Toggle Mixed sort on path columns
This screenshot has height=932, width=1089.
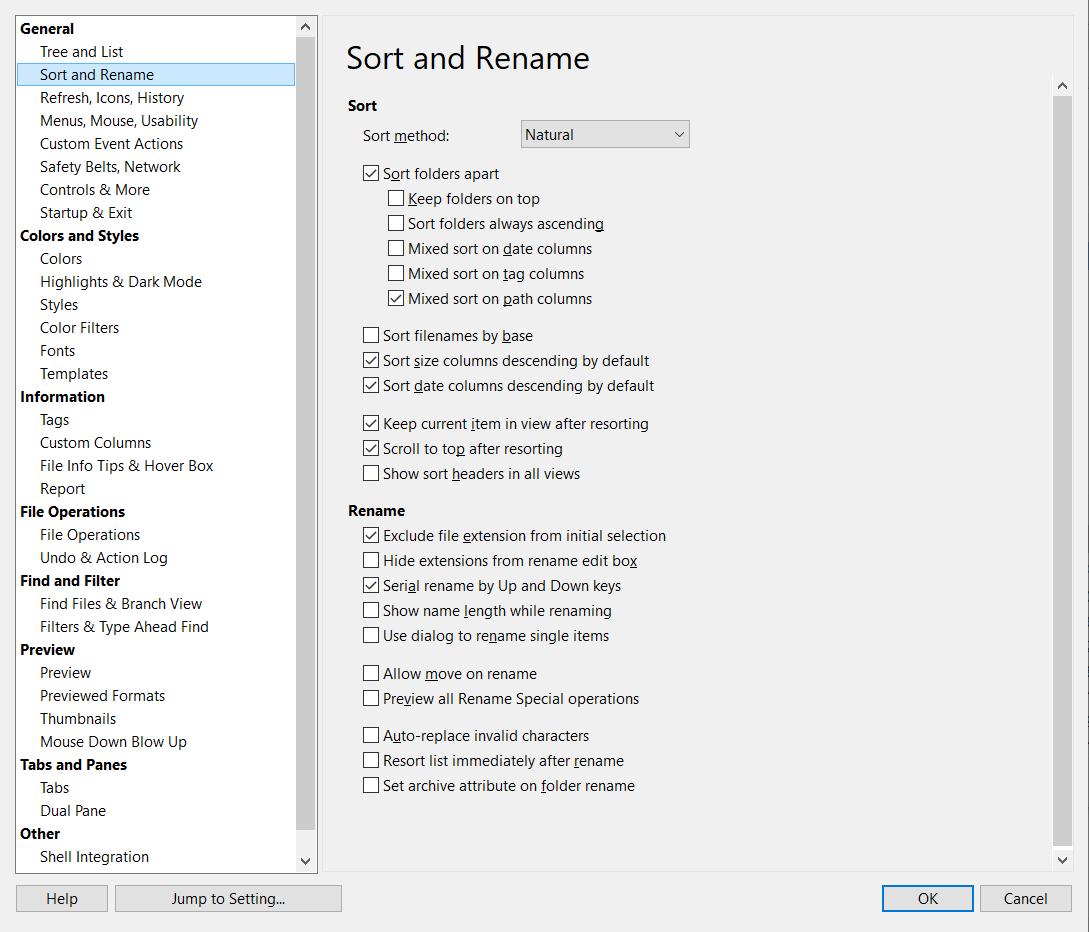396,299
